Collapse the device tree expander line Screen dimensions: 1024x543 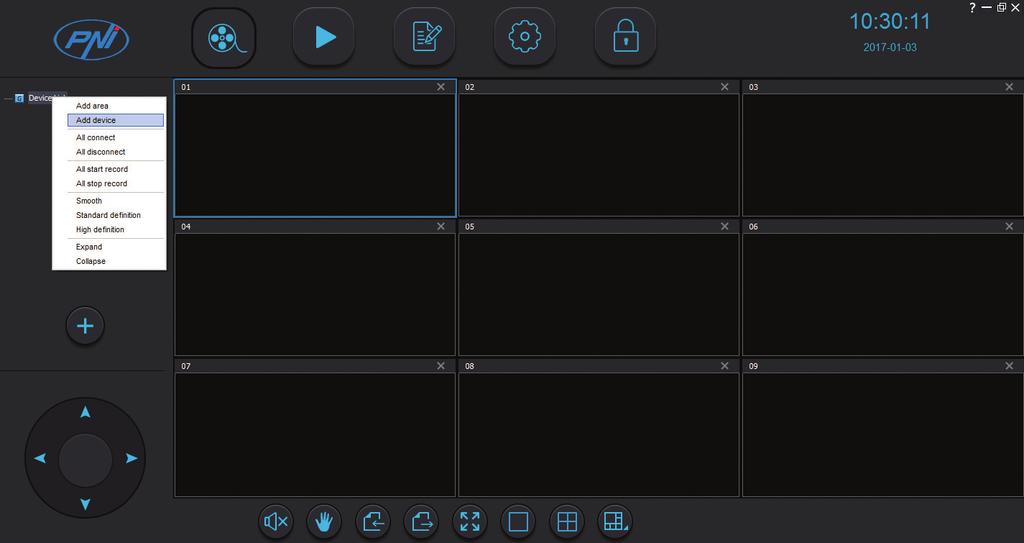(8, 98)
